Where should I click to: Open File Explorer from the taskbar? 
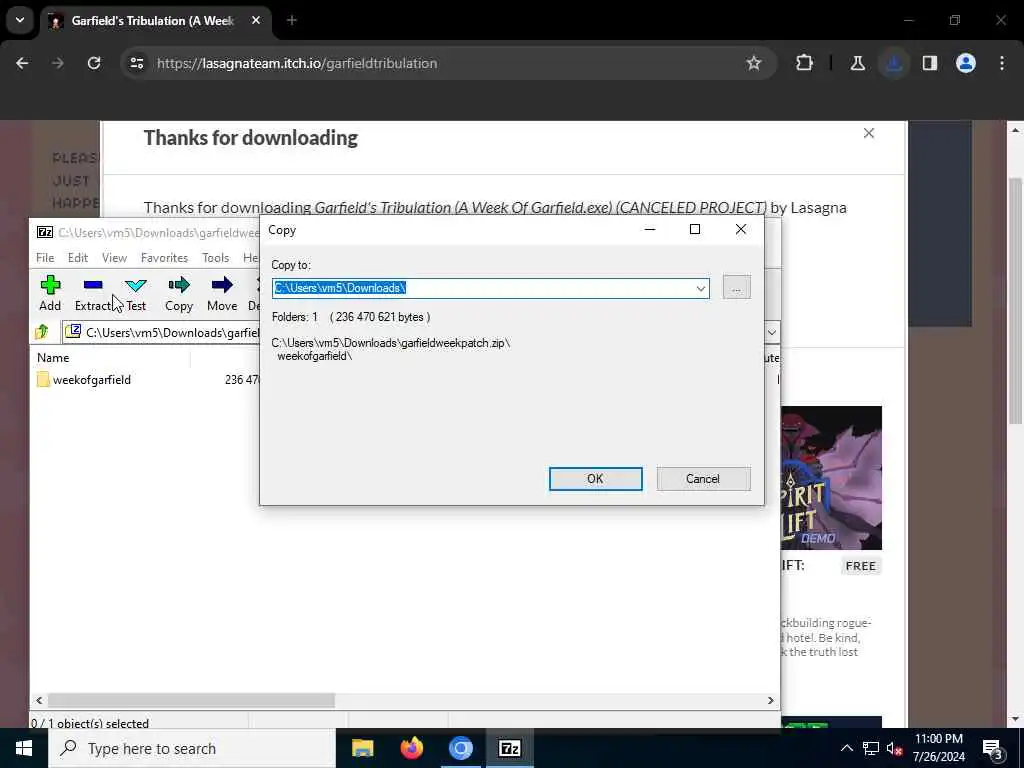point(362,748)
